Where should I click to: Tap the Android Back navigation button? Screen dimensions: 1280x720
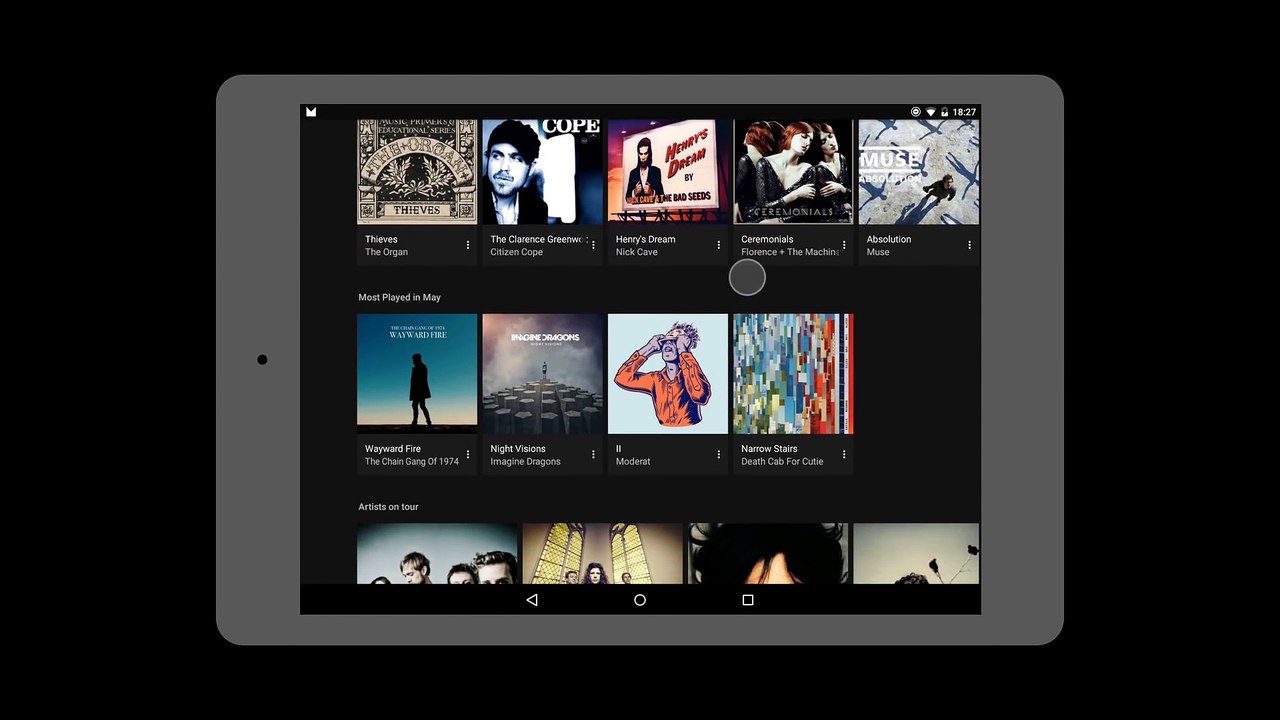[532, 600]
